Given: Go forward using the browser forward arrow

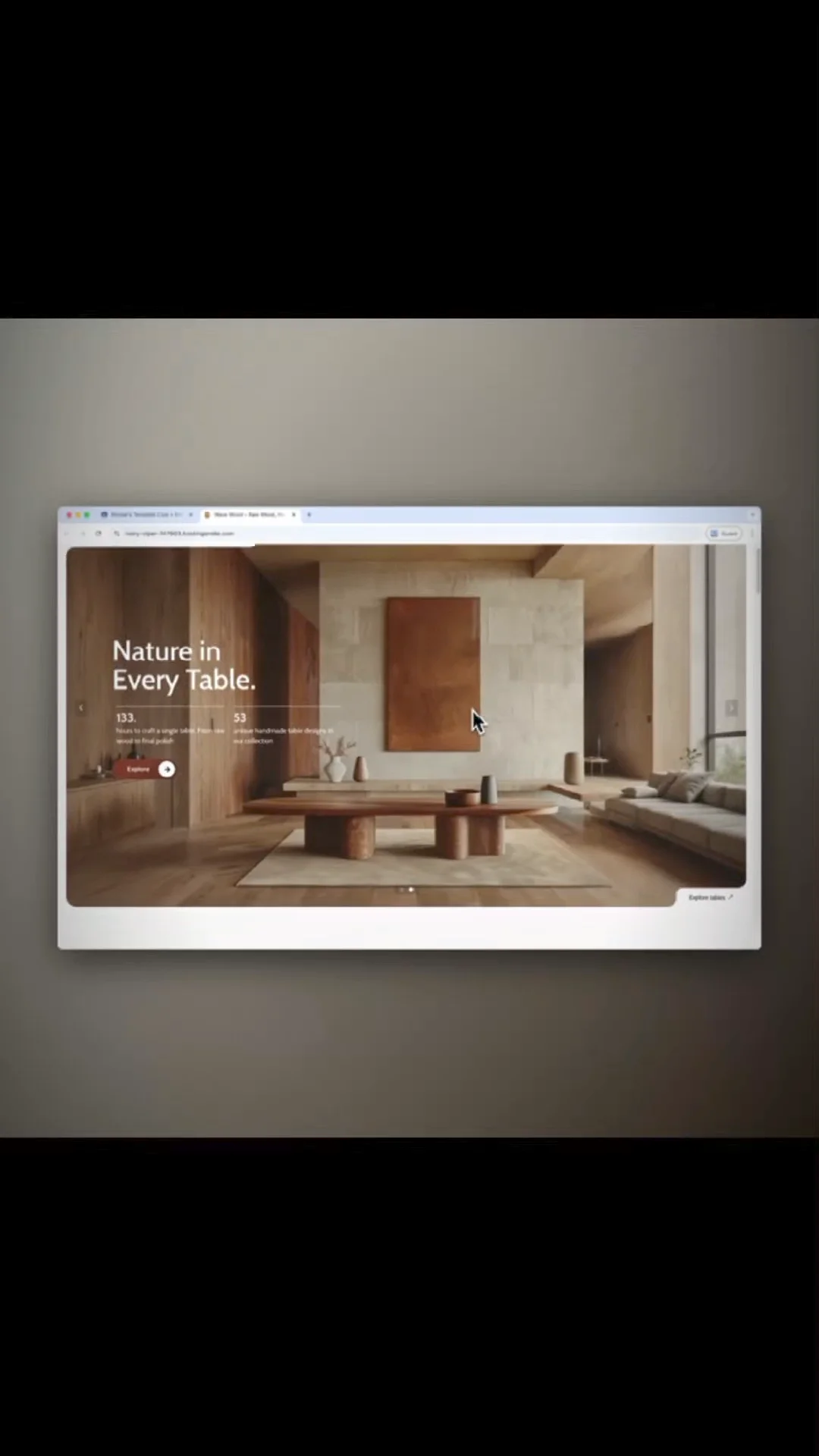Looking at the screenshot, I should click(x=83, y=533).
